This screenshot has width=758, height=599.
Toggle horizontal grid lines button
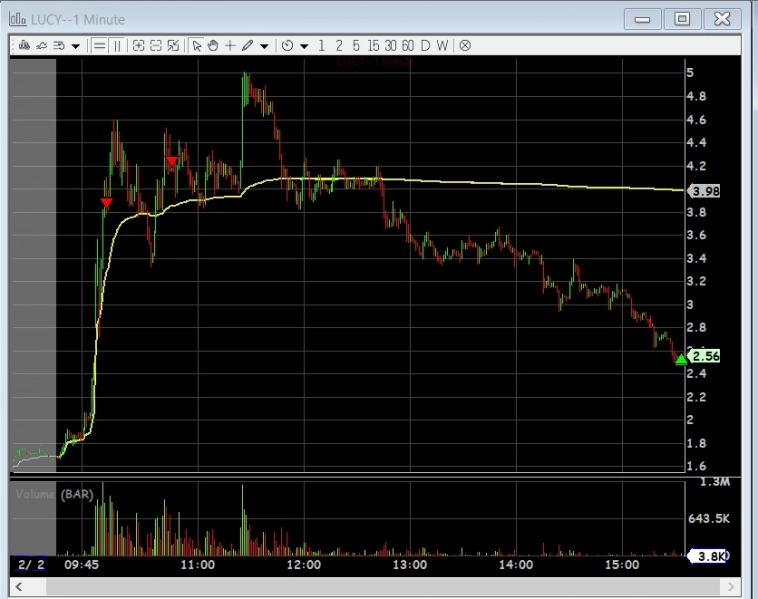point(99,45)
